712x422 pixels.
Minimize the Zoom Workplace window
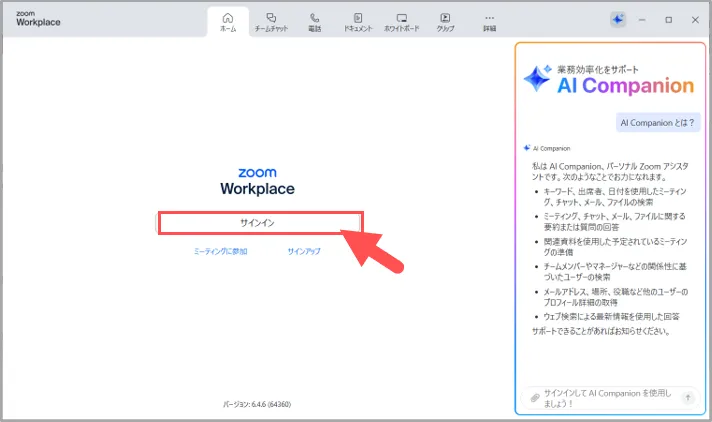(x=642, y=20)
